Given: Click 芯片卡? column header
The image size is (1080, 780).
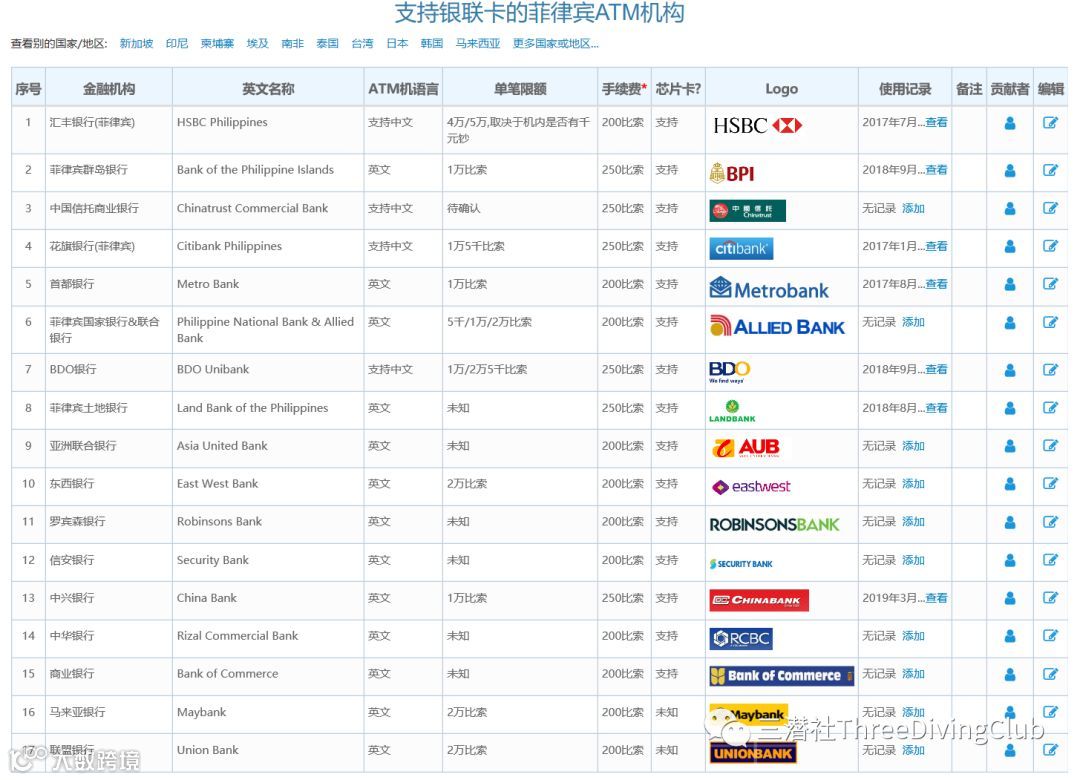Looking at the screenshot, I should tap(678, 89).
